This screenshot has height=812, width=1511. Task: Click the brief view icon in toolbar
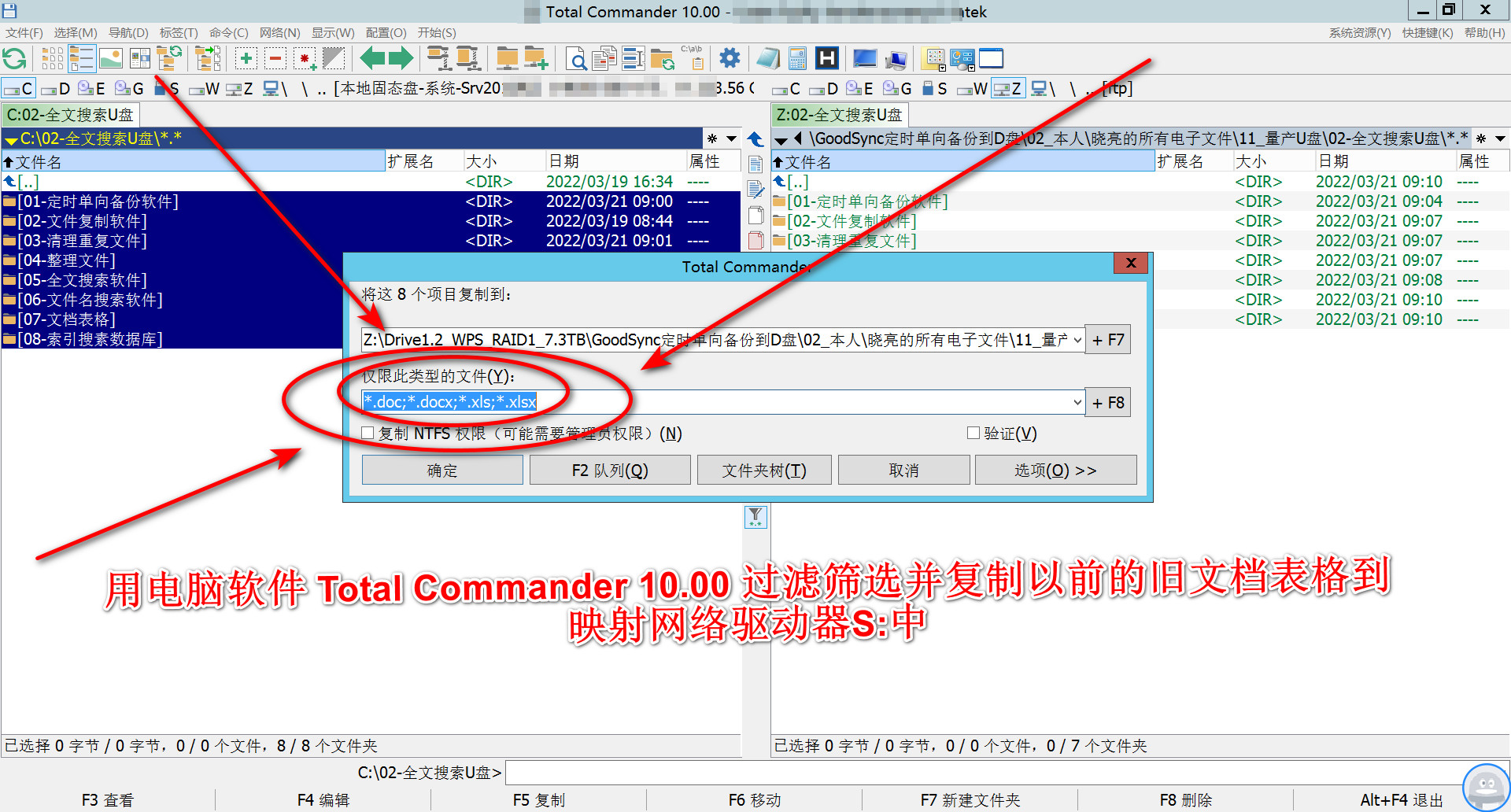click(x=53, y=58)
